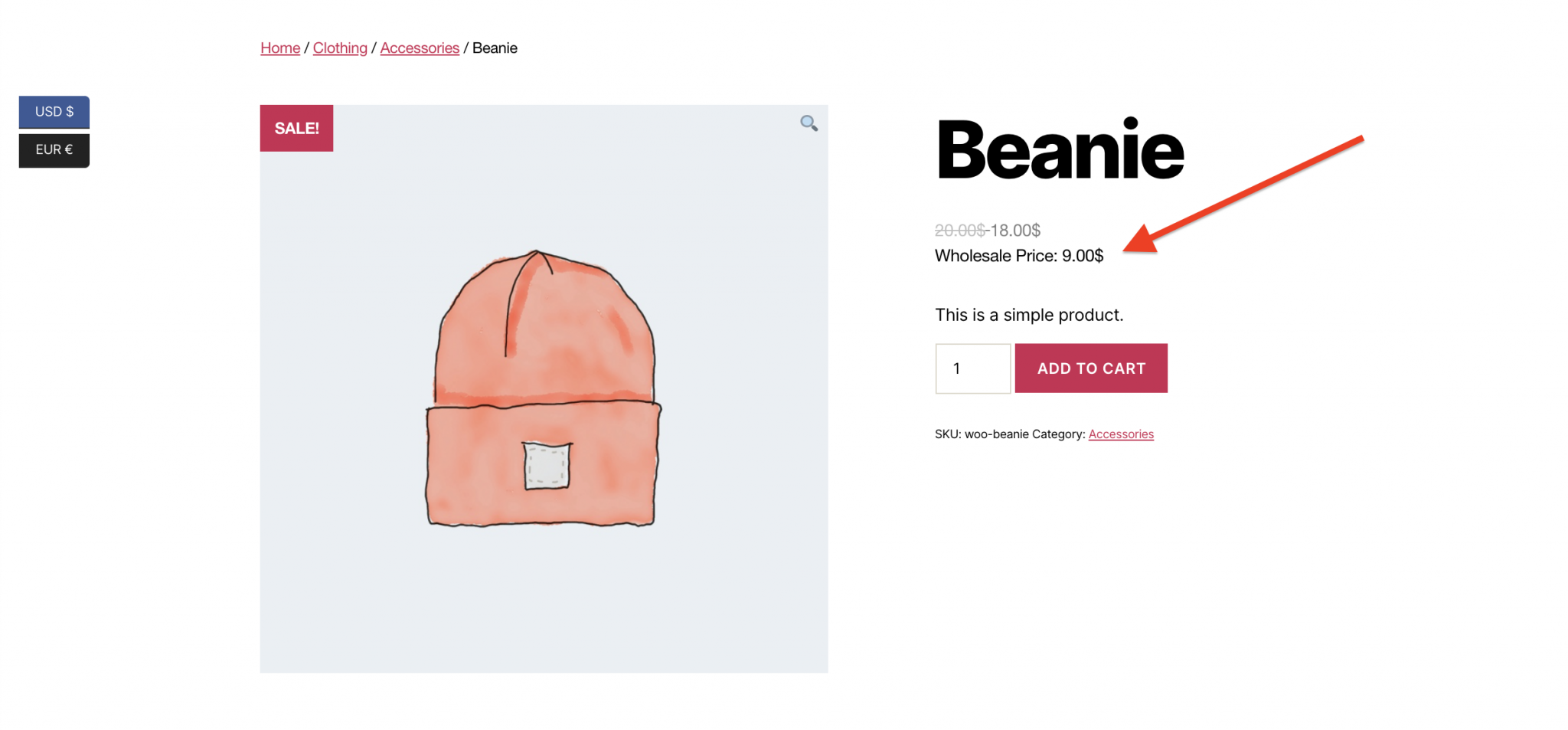Open the Clothing breadcrumb link
This screenshot has width=1568, height=730.
[340, 48]
